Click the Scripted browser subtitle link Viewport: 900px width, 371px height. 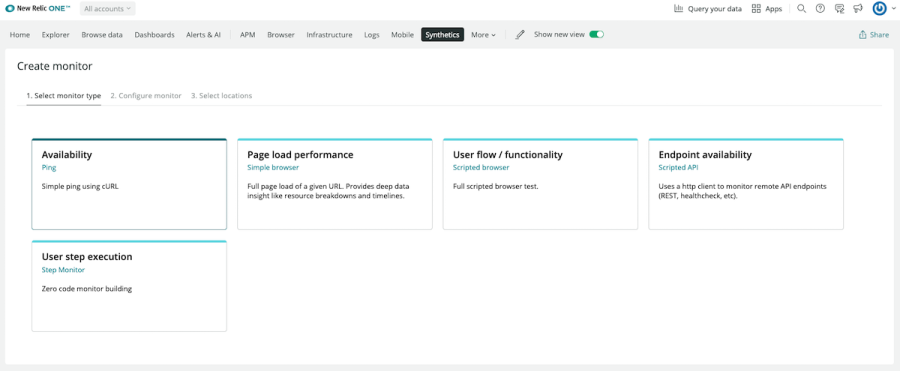(x=481, y=168)
